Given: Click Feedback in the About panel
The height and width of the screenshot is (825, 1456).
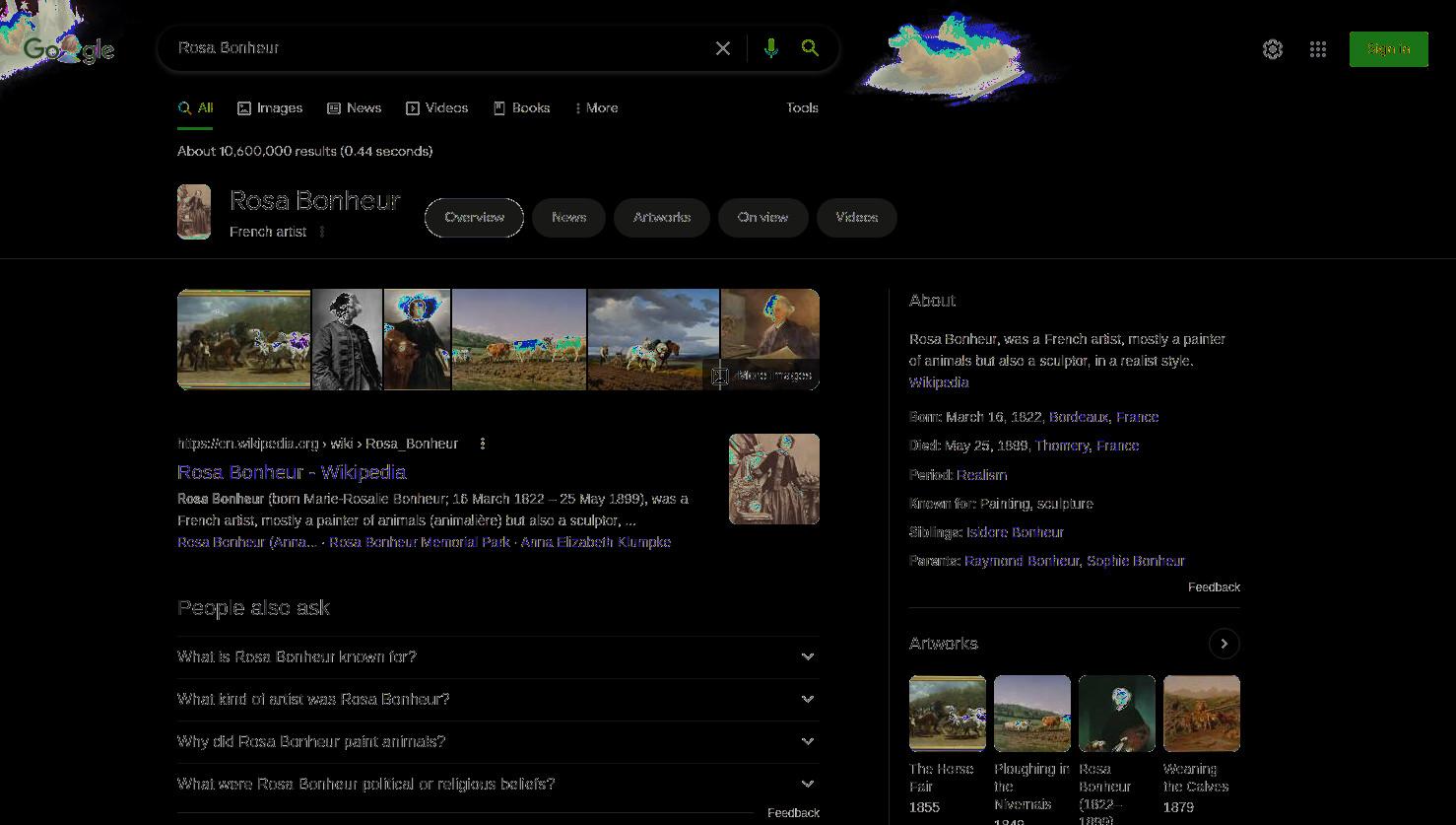Looking at the screenshot, I should [1214, 587].
